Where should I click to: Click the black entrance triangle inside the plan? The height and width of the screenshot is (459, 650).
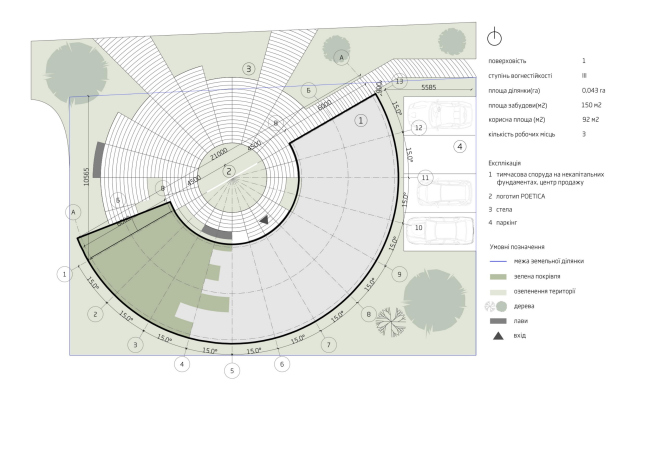[x=264, y=218]
